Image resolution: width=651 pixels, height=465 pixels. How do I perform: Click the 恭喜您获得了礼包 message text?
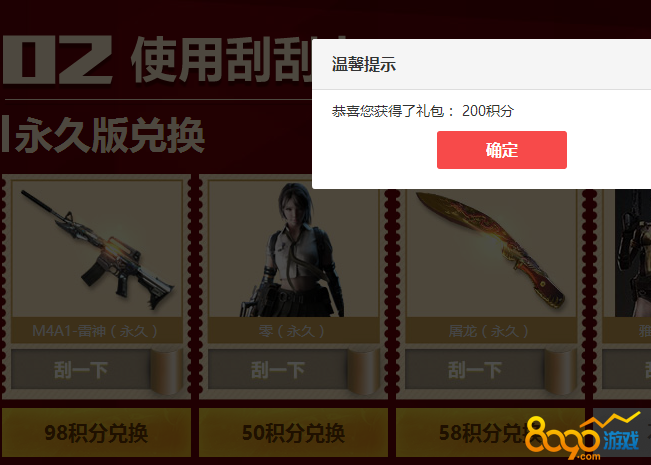coord(387,111)
